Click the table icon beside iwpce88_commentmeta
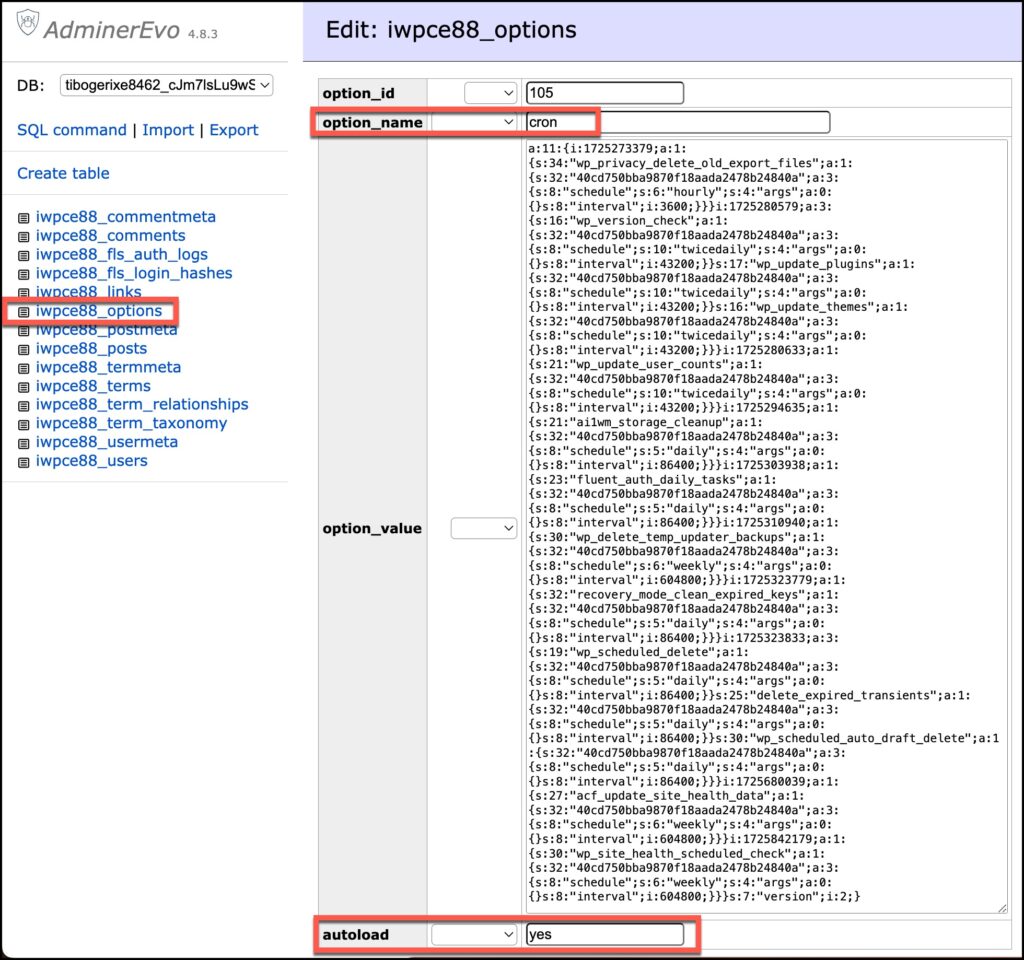 22,217
